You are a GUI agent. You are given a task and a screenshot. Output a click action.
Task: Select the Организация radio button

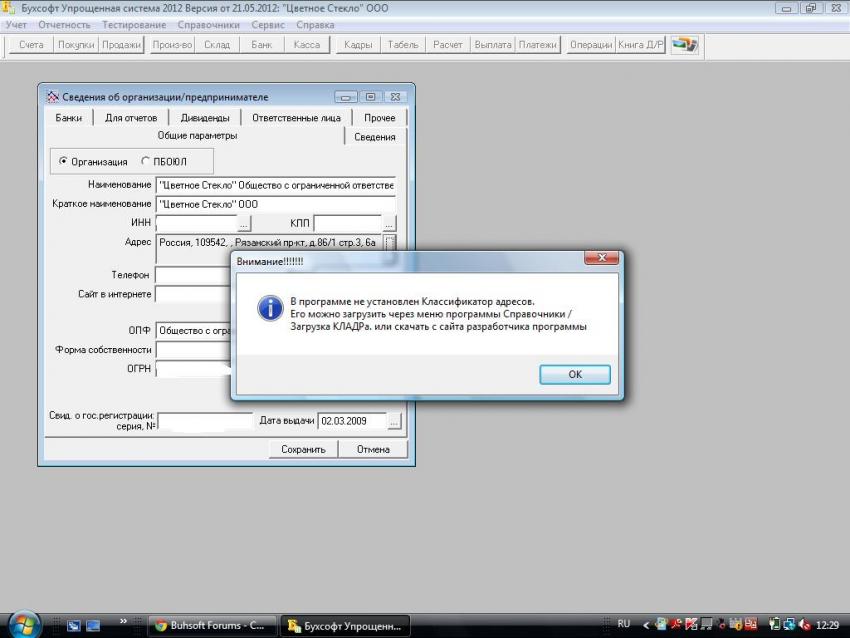[x=64, y=161]
